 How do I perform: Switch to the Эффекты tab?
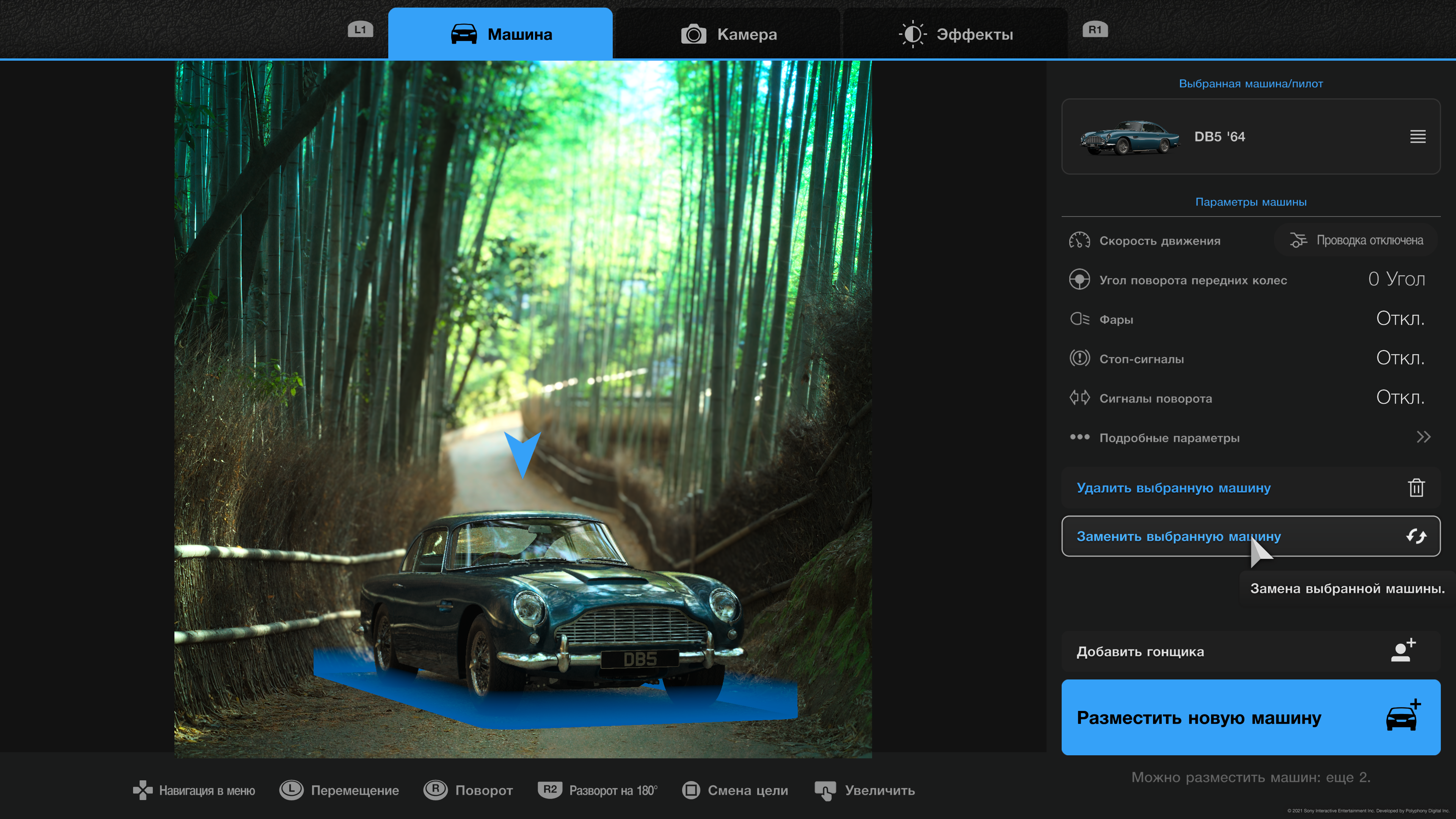(x=956, y=35)
